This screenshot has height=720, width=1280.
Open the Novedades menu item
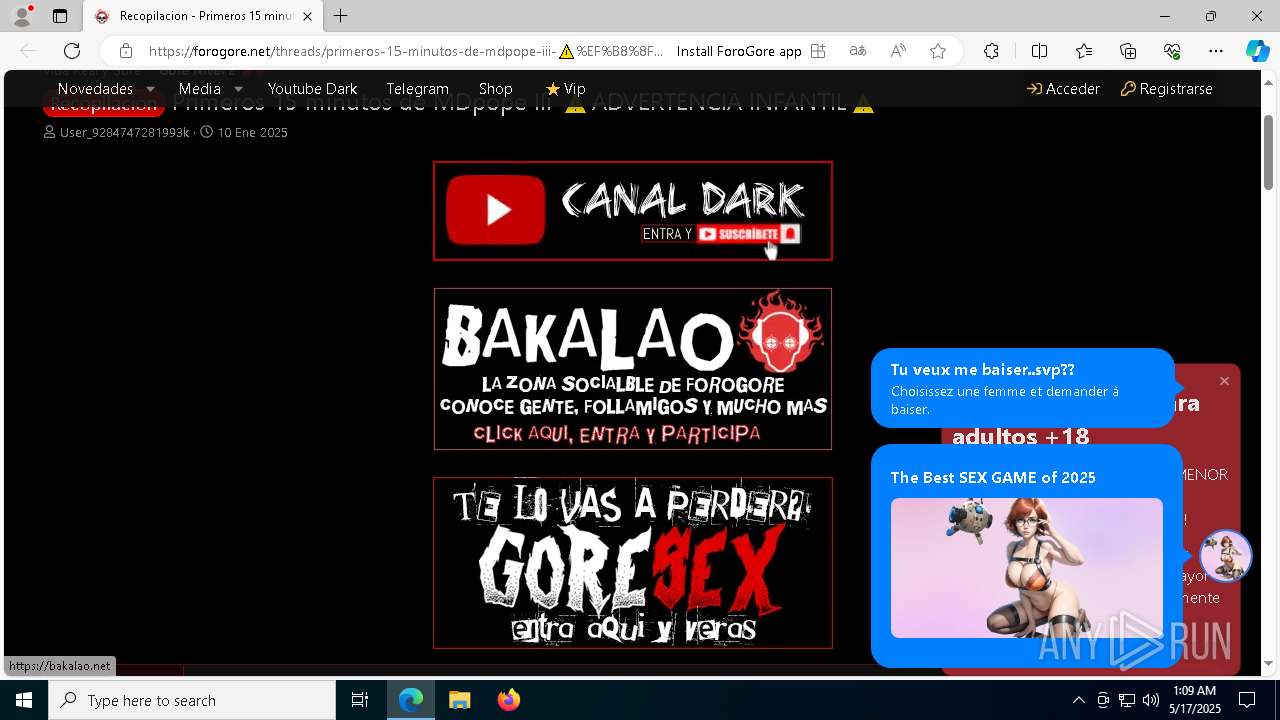pos(95,88)
